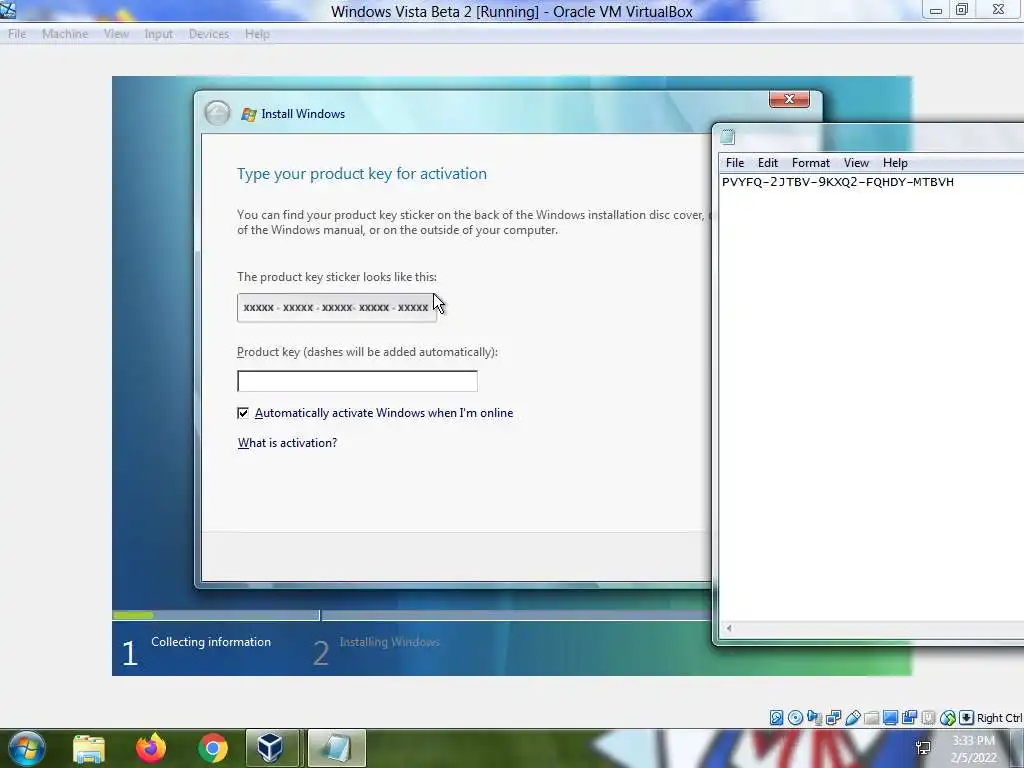
Task: Click inside the Product key input field
Action: [357, 381]
